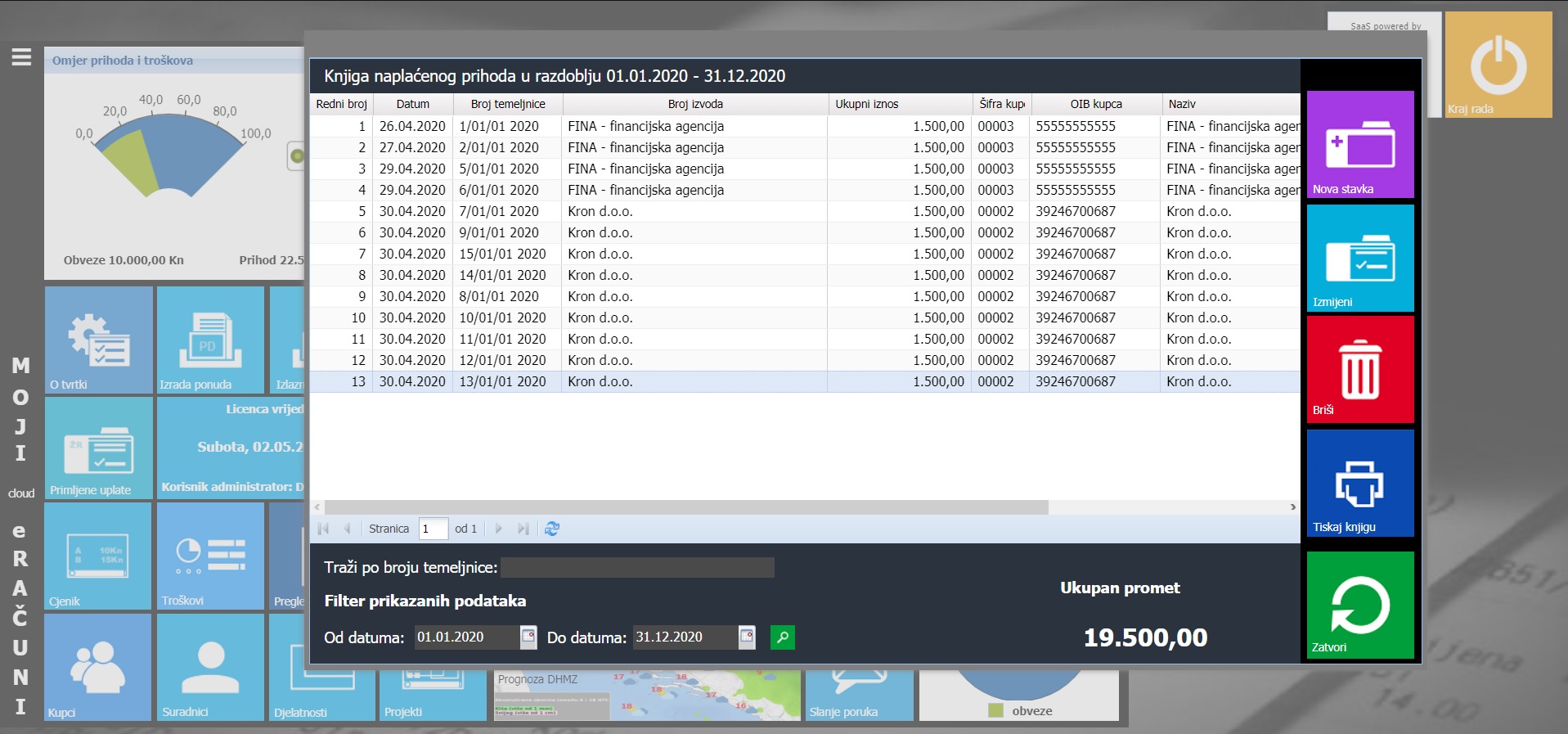Image resolution: width=1568 pixels, height=734 pixels.
Task: Open the Djelatnosti tile
Action: pos(322,694)
